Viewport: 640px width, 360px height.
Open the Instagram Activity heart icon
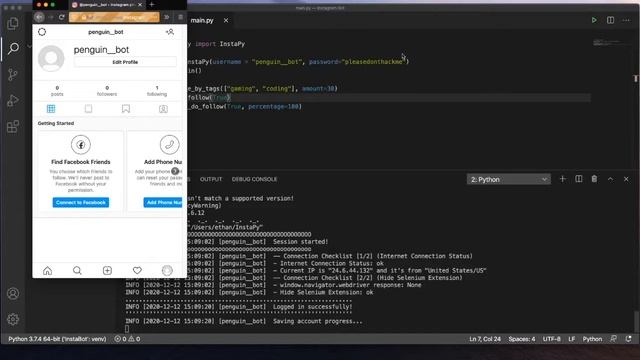(137, 270)
